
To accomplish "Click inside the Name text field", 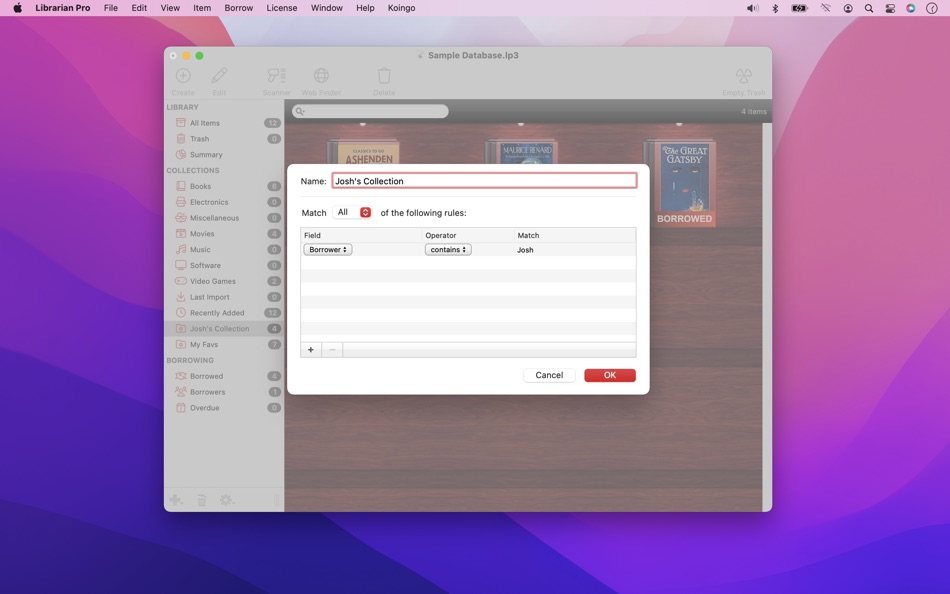I will [x=484, y=181].
